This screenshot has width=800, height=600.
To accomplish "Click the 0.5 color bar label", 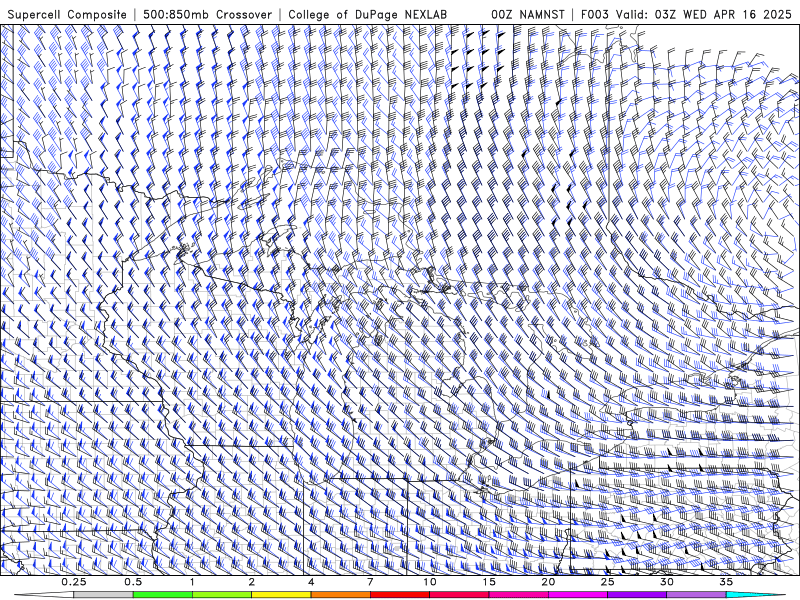I will click(133, 582).
